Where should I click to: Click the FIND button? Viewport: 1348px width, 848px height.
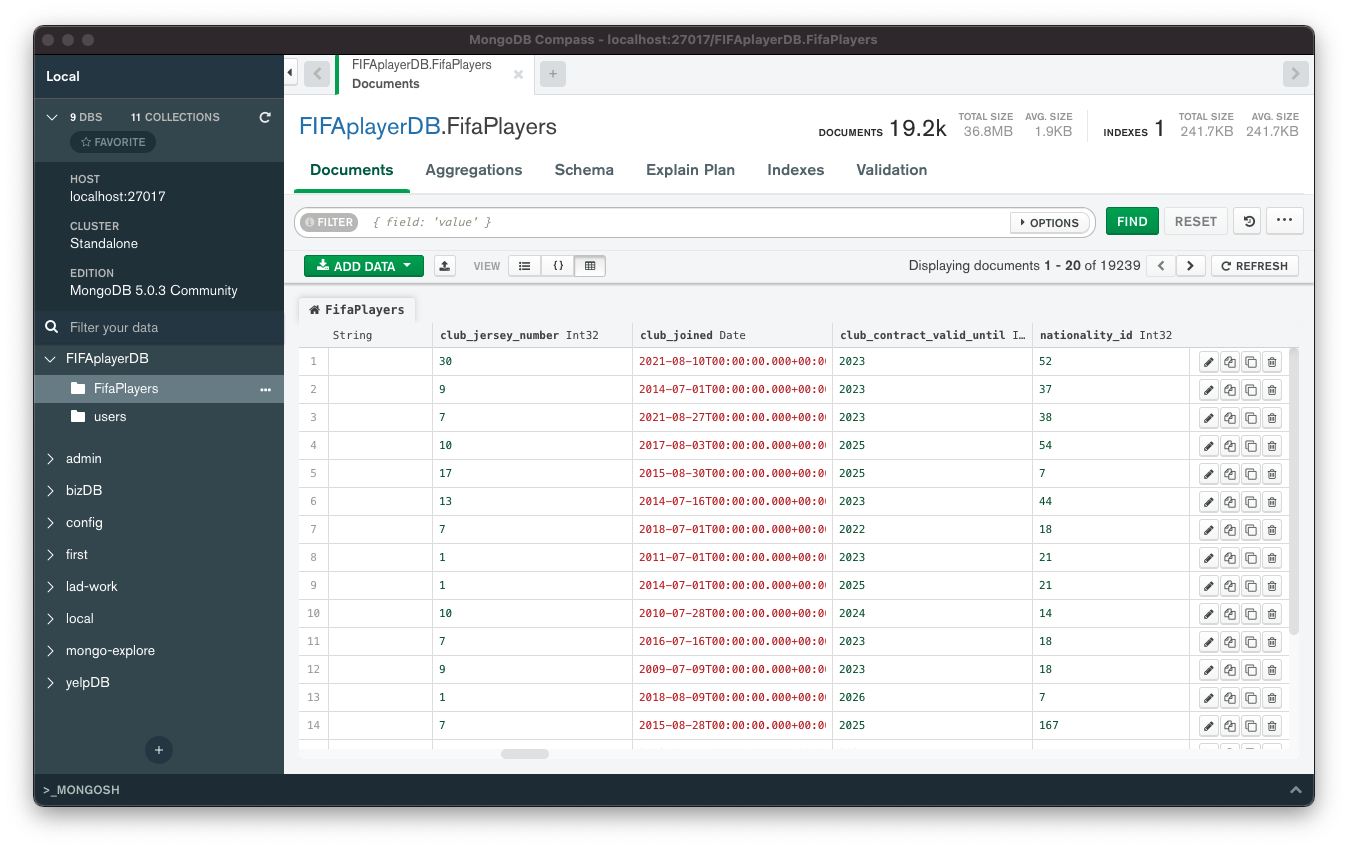pyautogui.click(x=1132, y=221)
